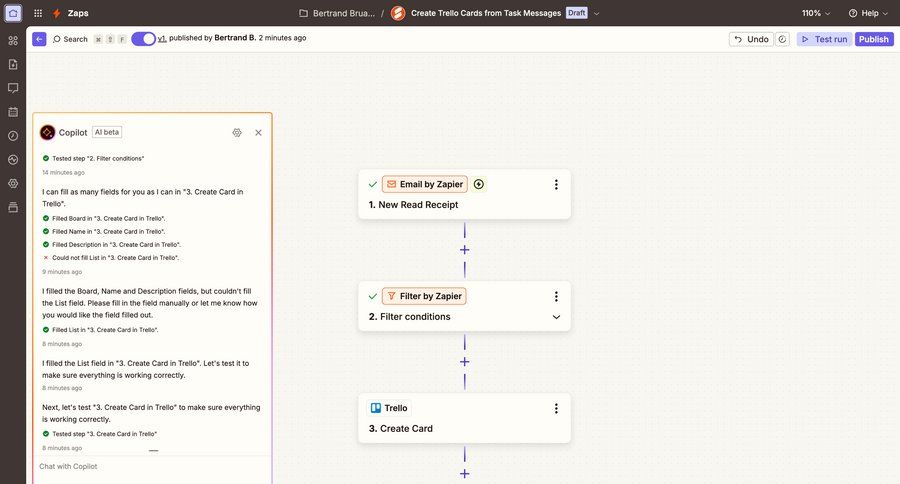The height and width of the screenshot is (484, 900).
Task: Open the sidebar file upload icon
Action: tap(13, 64)
